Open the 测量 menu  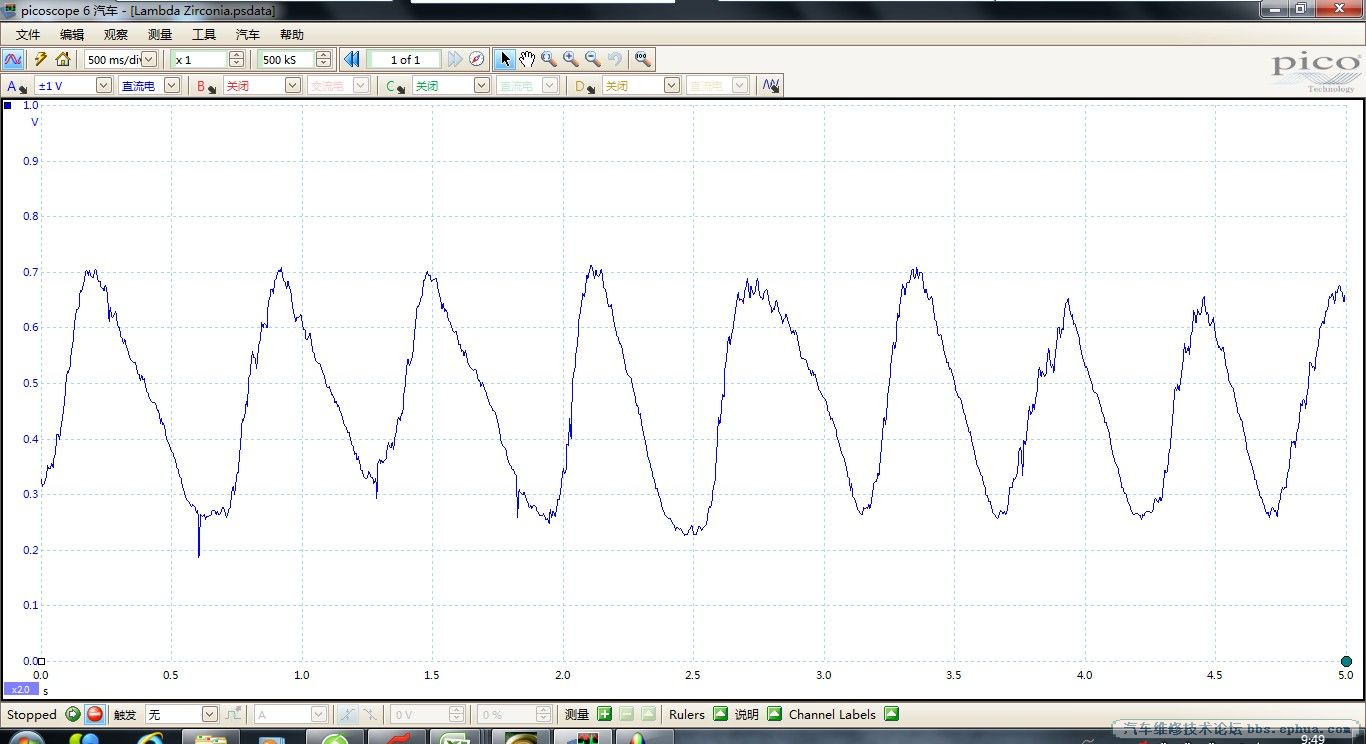point(160,34)
